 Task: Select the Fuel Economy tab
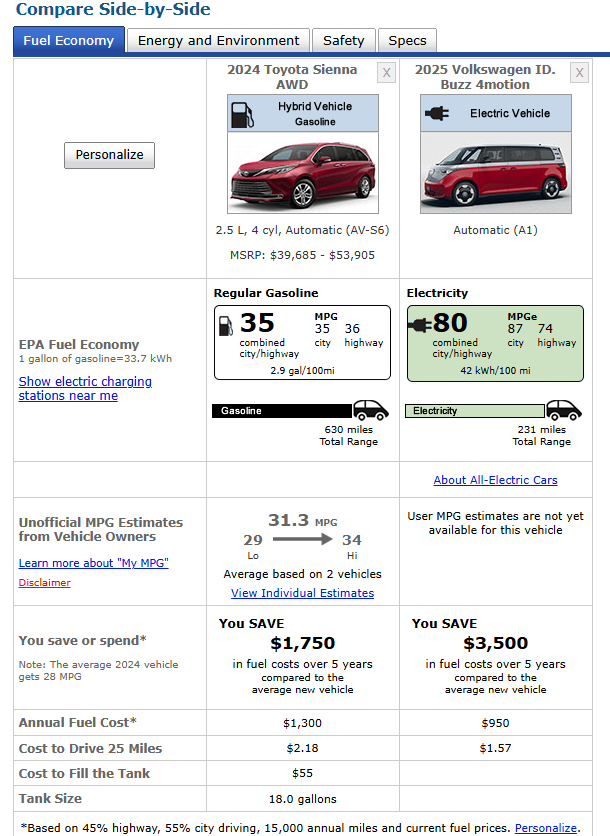click(x=69, y=41)
